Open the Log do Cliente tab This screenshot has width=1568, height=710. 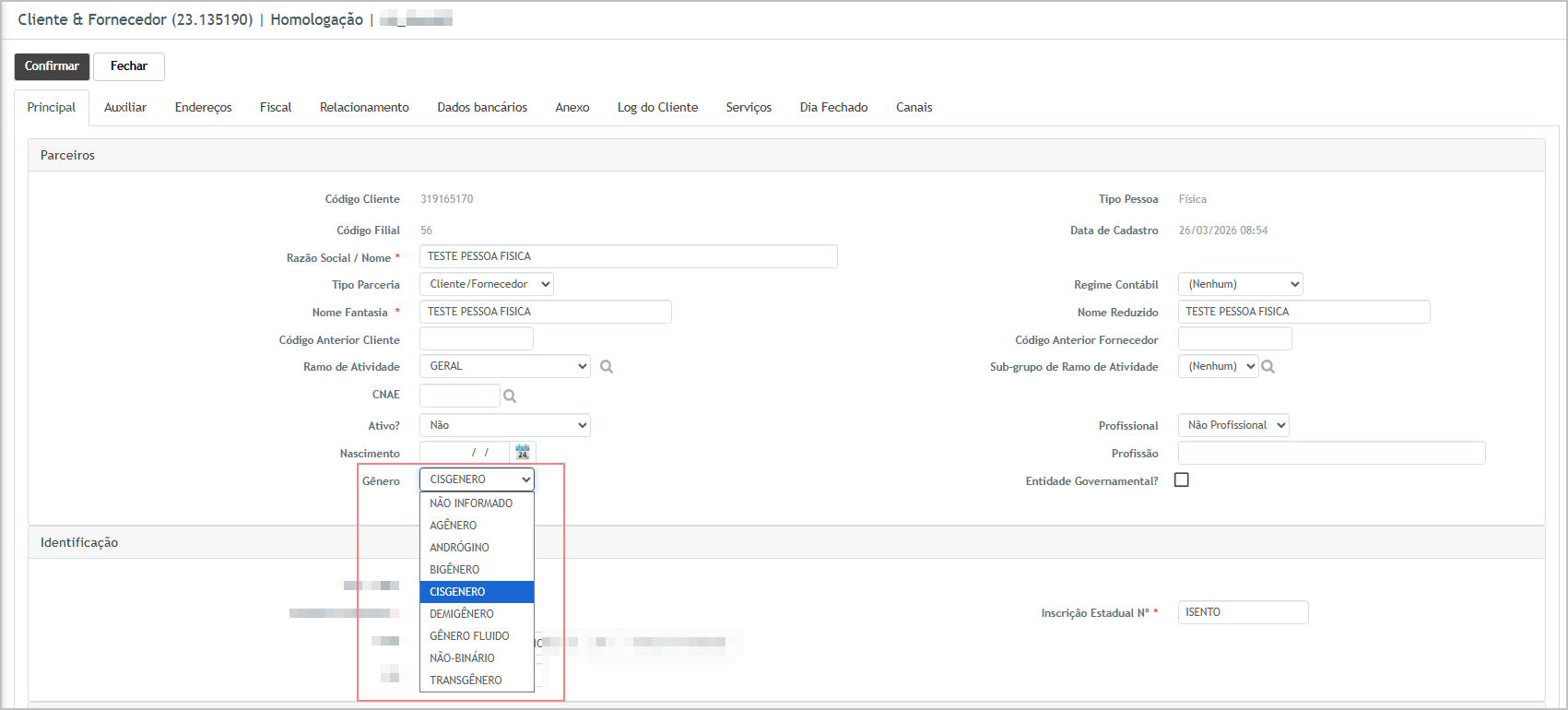coord(657,108)
